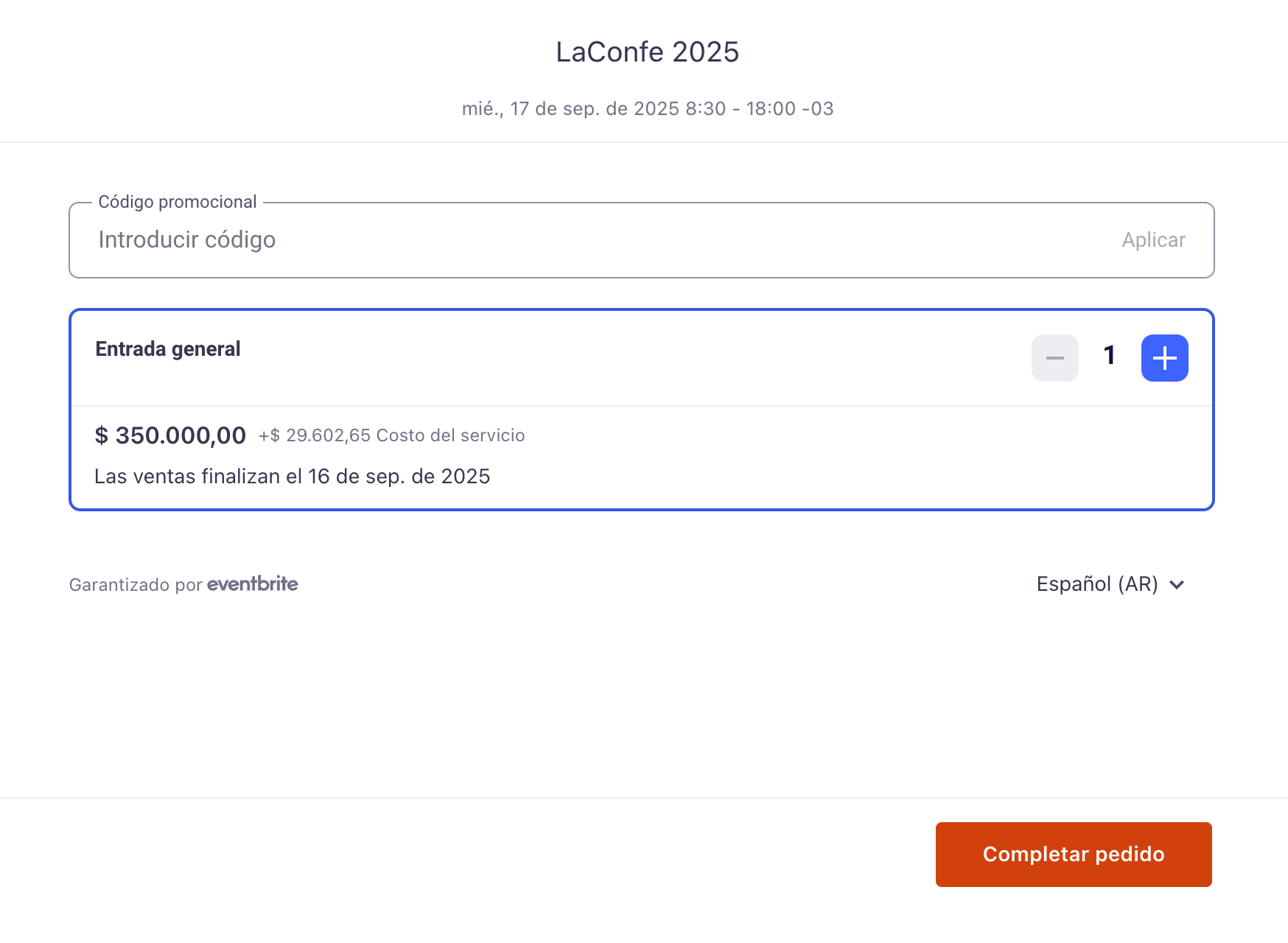Open the Español (AR) language dropdown

click(x=1110, y=584)
